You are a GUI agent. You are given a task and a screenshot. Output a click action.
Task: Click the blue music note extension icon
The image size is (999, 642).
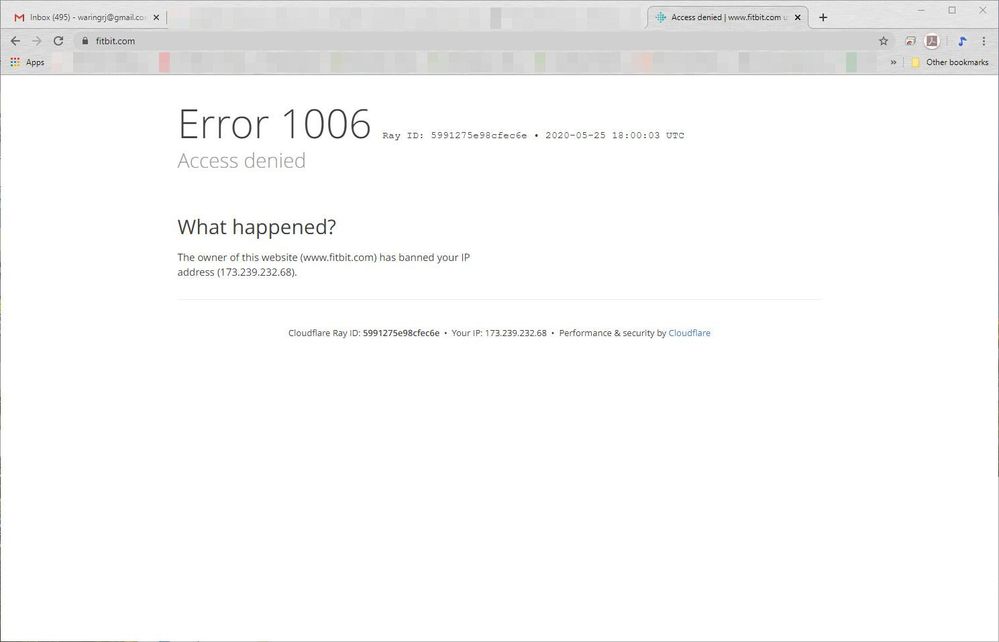pos(961,41)
